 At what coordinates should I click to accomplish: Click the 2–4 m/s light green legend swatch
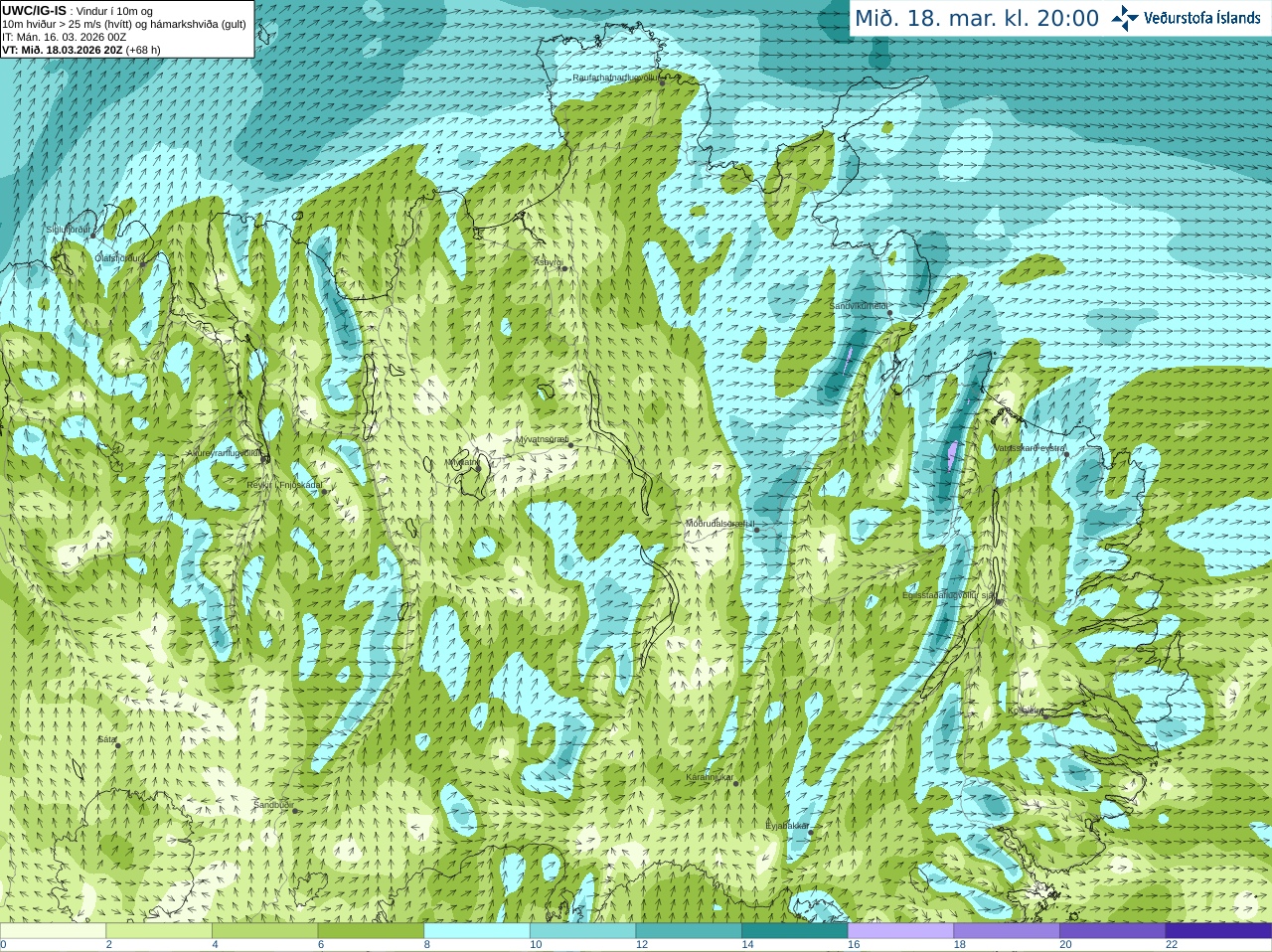click(x=159, y=931)
